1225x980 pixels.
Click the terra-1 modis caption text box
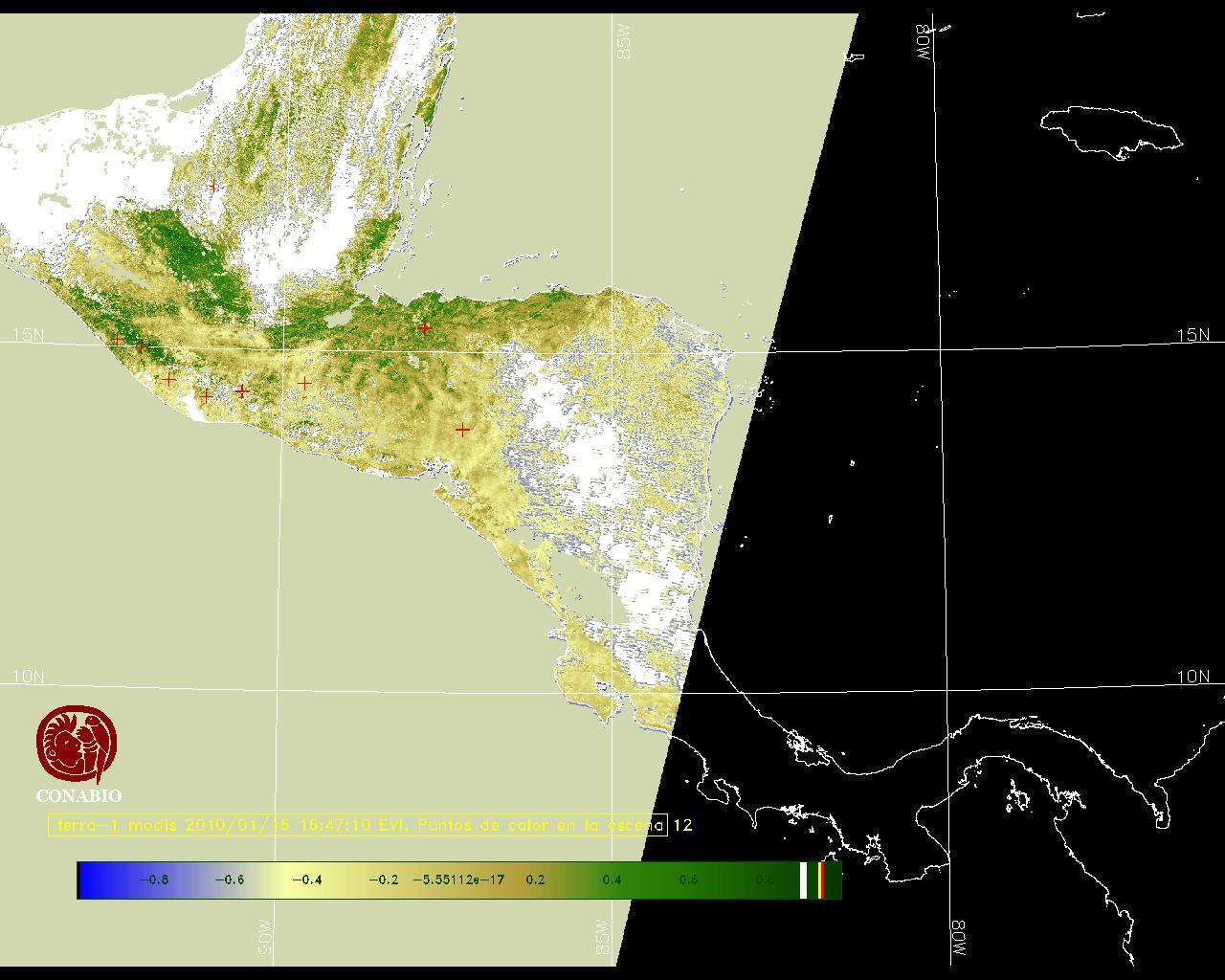357,825
